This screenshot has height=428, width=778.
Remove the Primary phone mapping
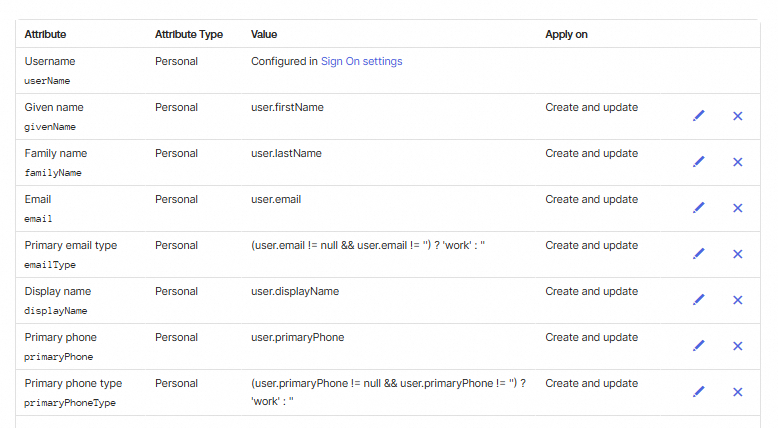coord(738,346)
